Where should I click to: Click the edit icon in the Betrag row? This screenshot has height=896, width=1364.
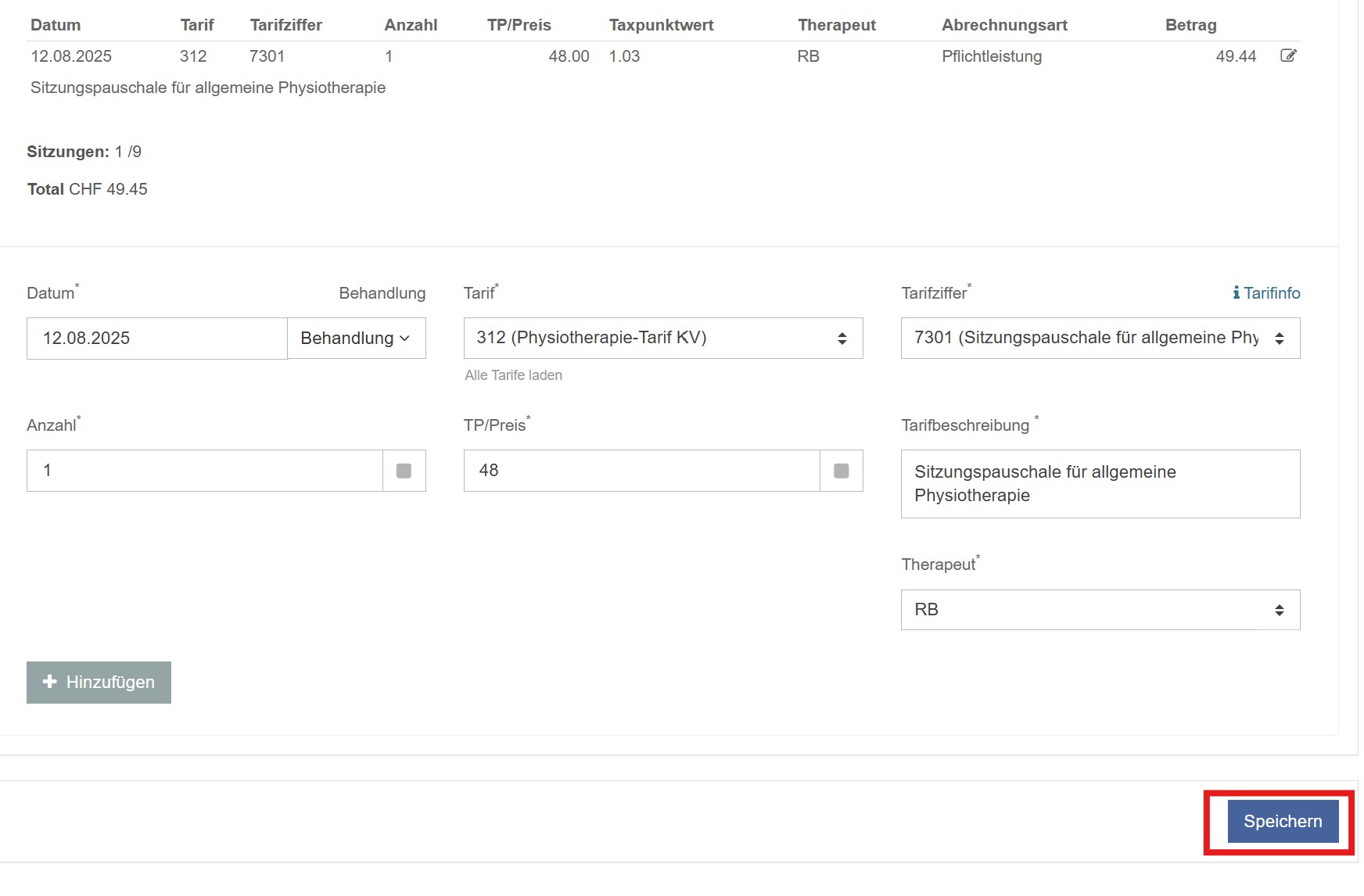pyautogui.click(x=1288, y=56)
